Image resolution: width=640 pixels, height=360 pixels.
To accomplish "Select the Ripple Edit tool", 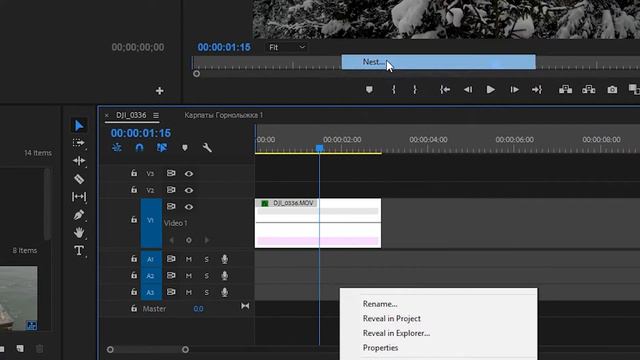I will point(79,161).
